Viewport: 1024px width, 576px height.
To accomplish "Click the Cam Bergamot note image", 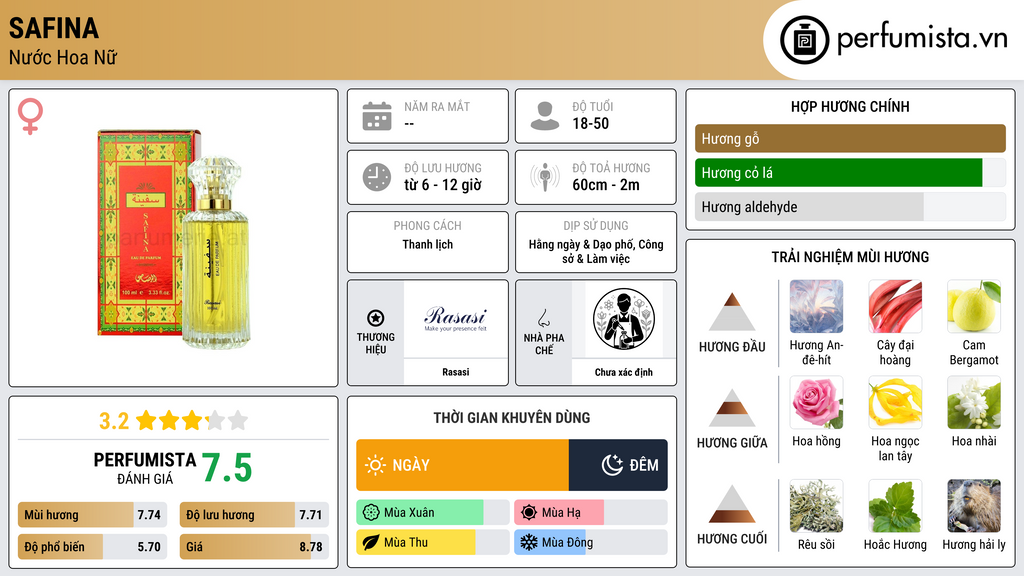I will pos(974,307).
